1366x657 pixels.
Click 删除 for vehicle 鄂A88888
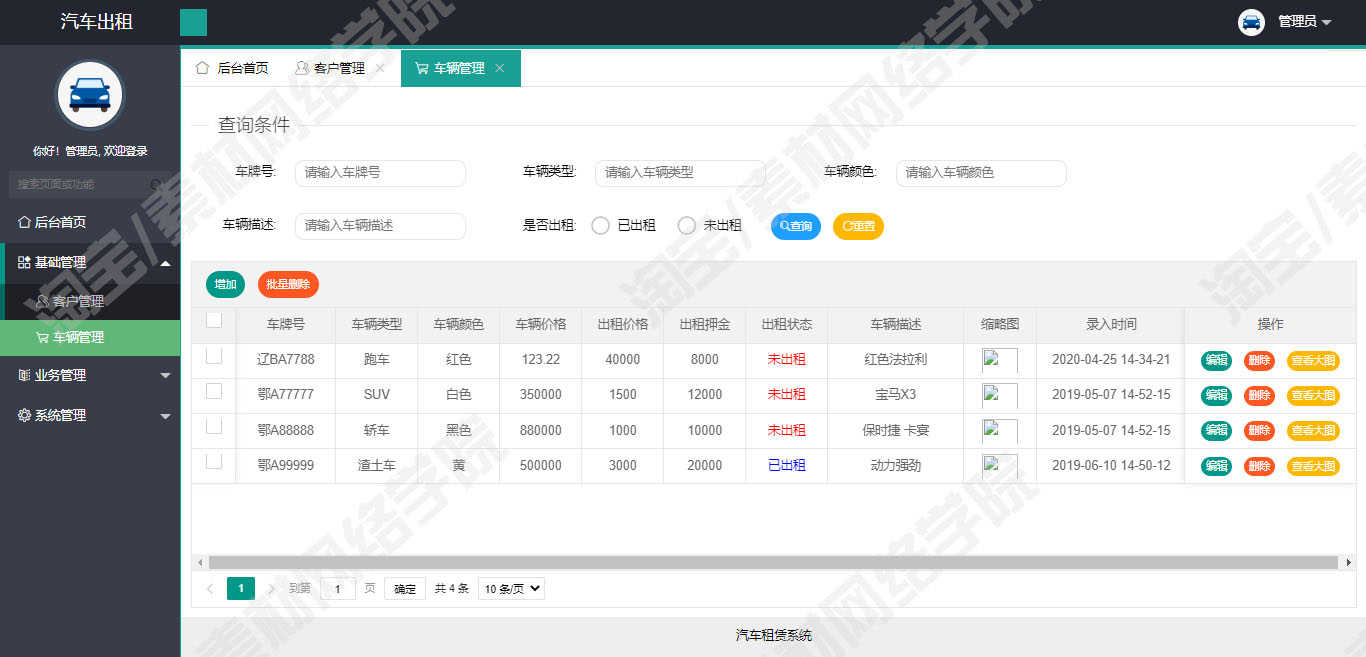[1259, 431]
